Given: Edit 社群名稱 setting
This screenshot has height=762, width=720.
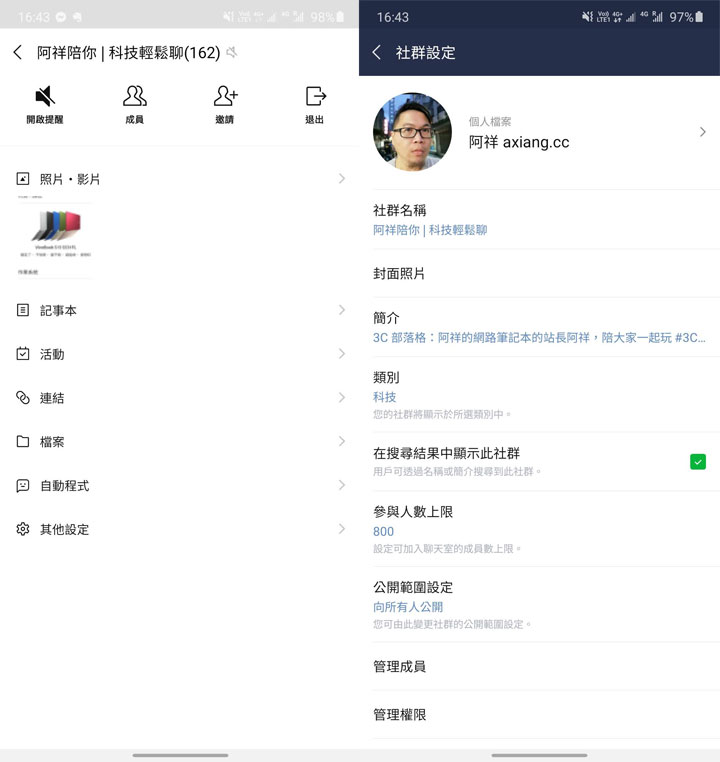Looking at the screenshot, I should 539,220.
